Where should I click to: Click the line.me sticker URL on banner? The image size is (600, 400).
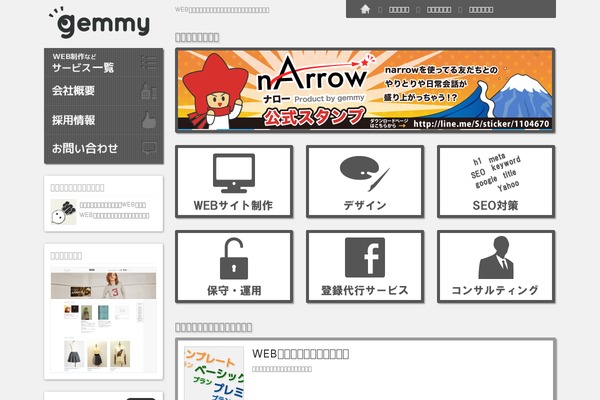point(481,124)
